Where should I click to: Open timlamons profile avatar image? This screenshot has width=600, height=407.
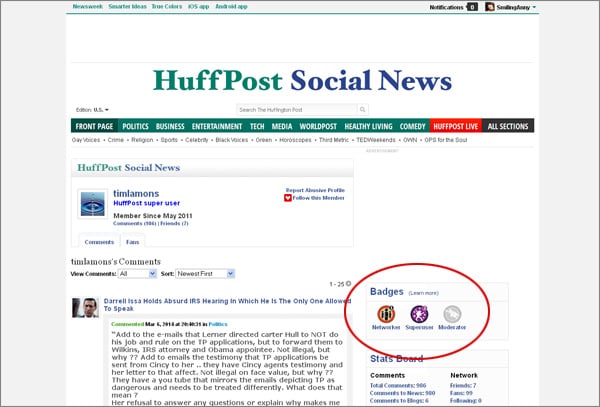pos(93,204)
